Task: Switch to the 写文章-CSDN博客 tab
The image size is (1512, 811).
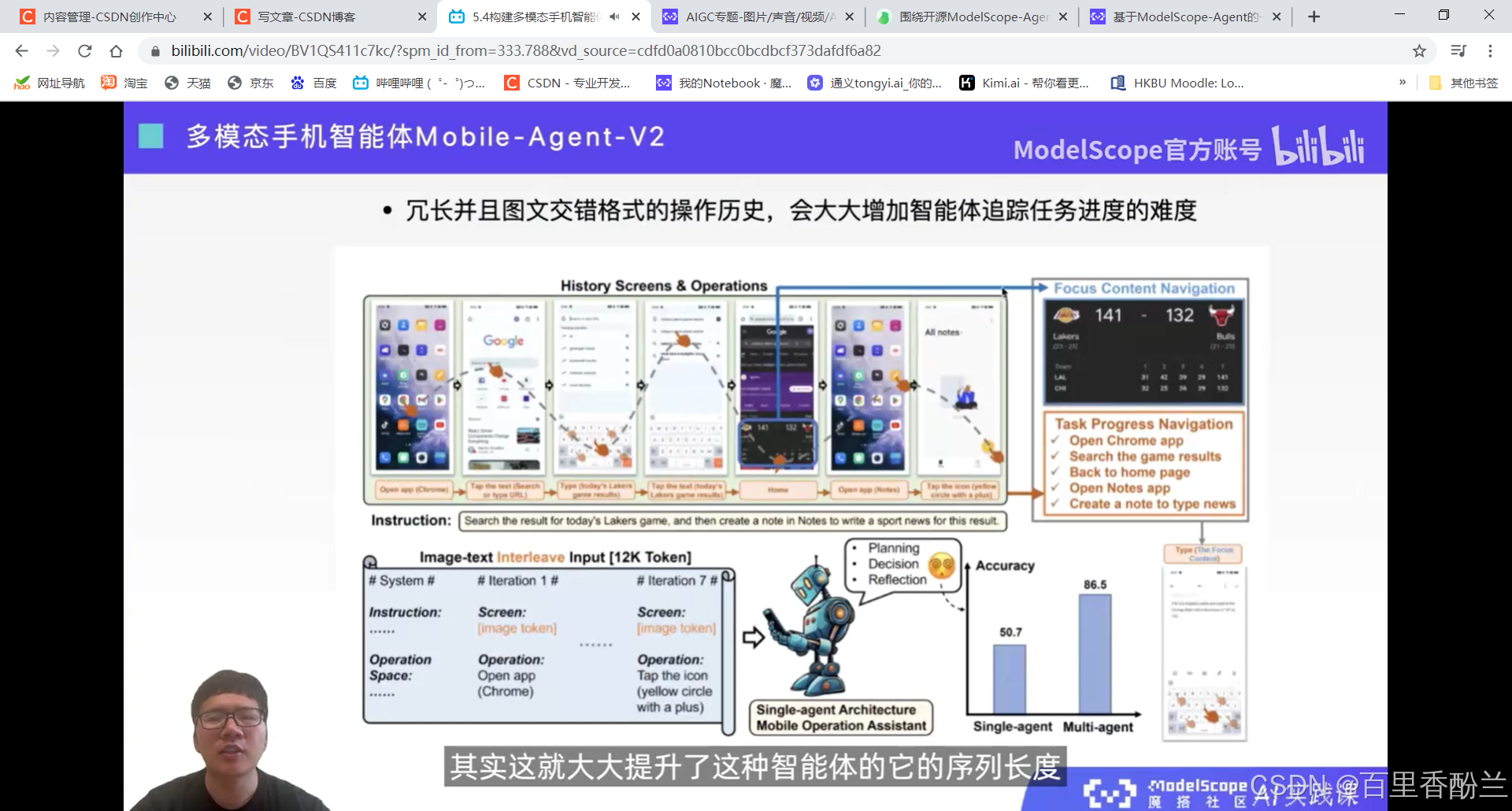Action: click(x=331, y=17)
